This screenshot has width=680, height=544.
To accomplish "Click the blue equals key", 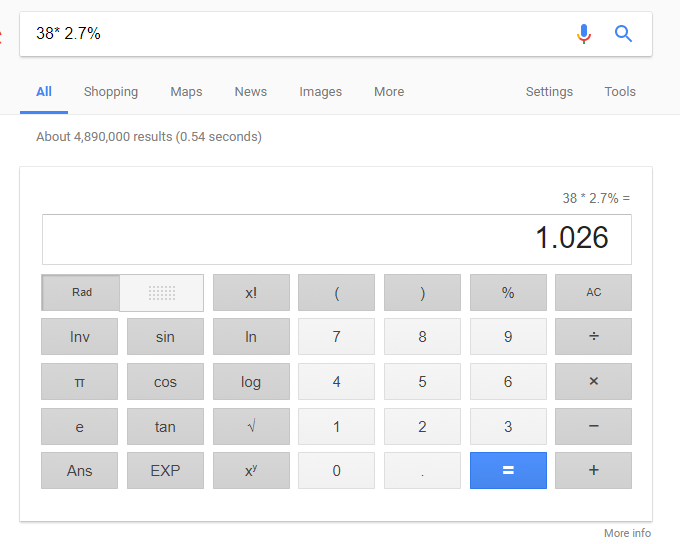I will 508,471.
